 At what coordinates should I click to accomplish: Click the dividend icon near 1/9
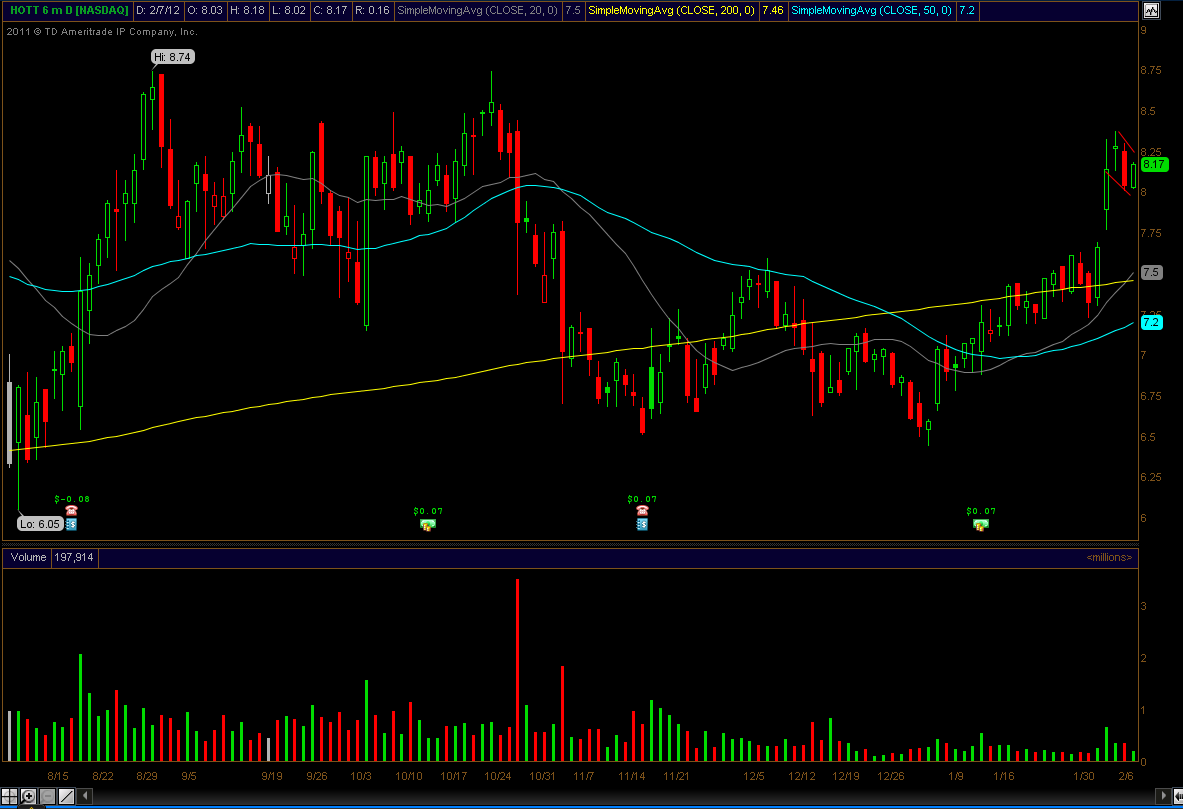(981, 524)
